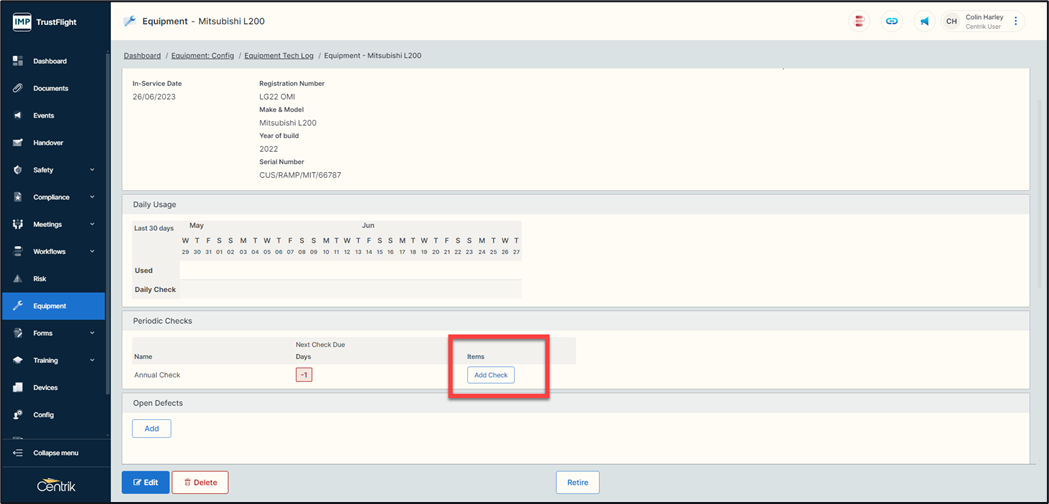
Task: Click the Risk triangle icon
Action: click(18, 278)
